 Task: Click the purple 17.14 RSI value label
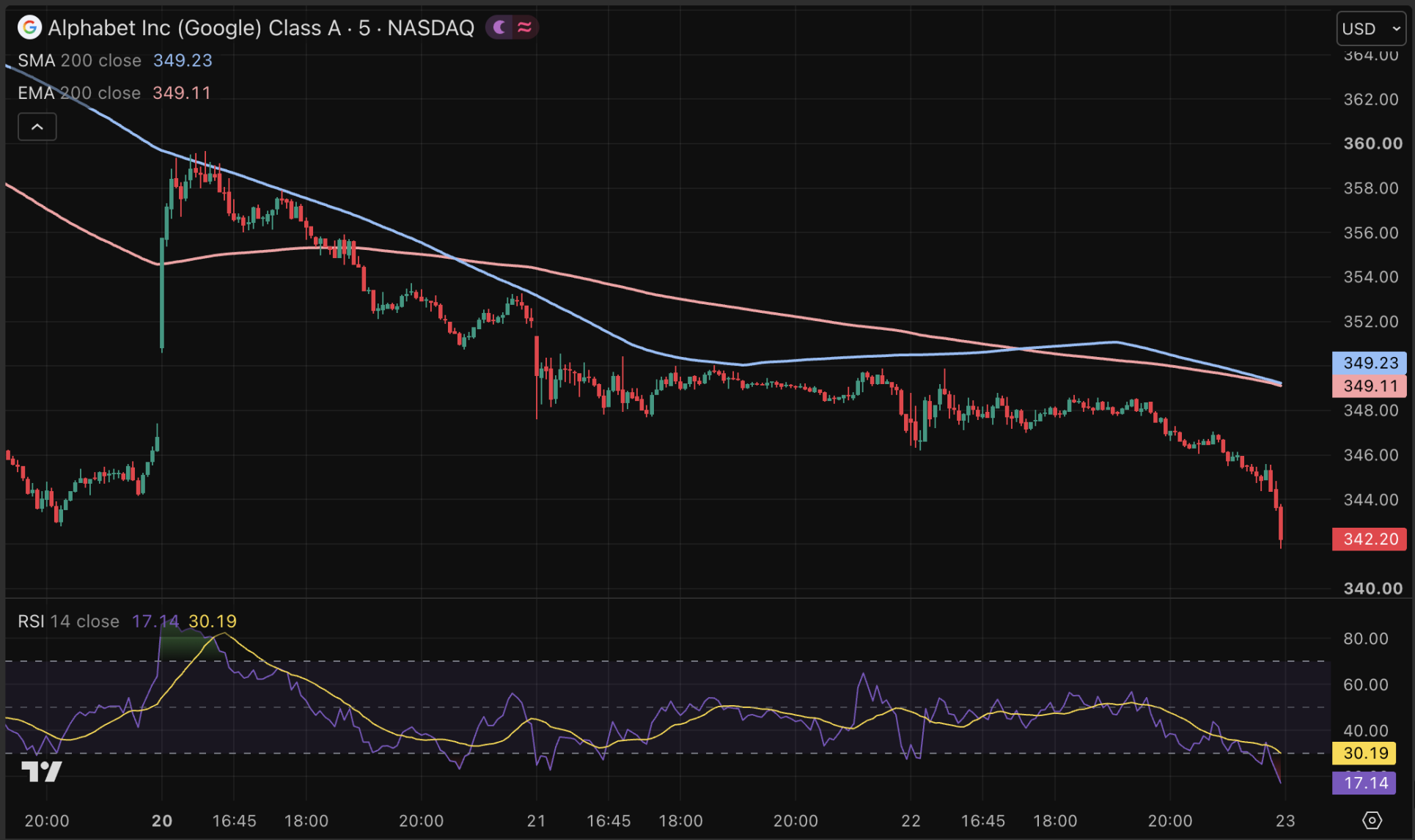(1364, 783)
